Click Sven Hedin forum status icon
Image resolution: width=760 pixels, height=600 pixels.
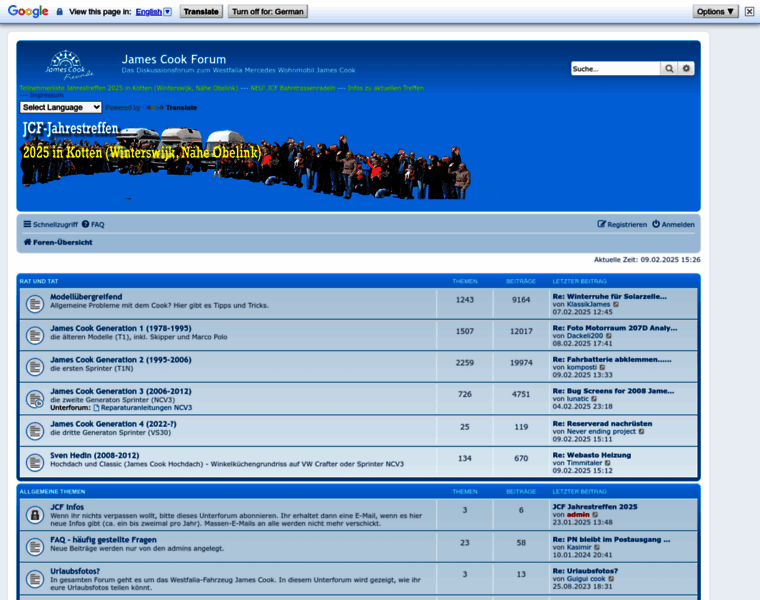(34, 460)
